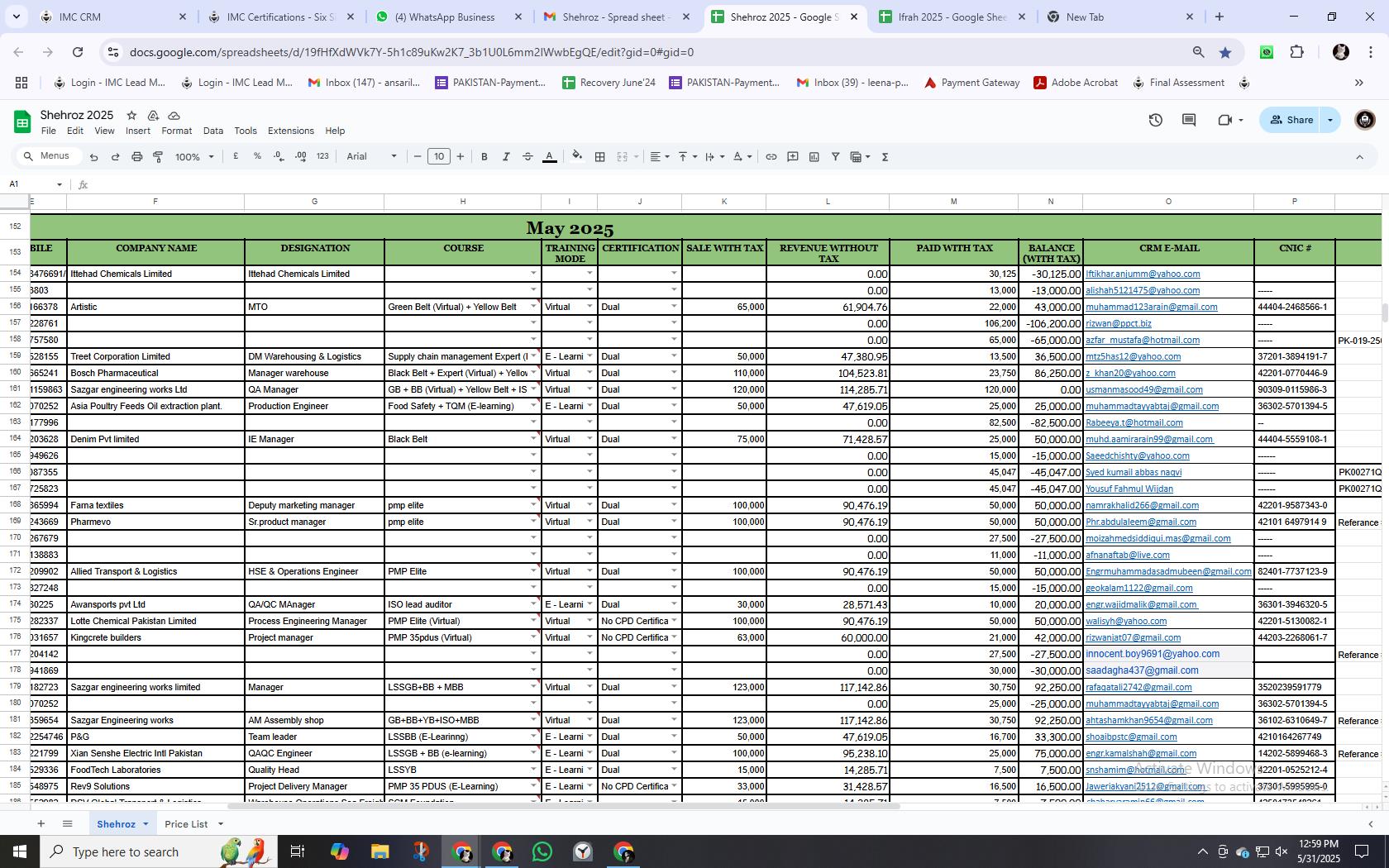Click Increase decimal places icon
The image size is (1389, 868).
(300, 156)
